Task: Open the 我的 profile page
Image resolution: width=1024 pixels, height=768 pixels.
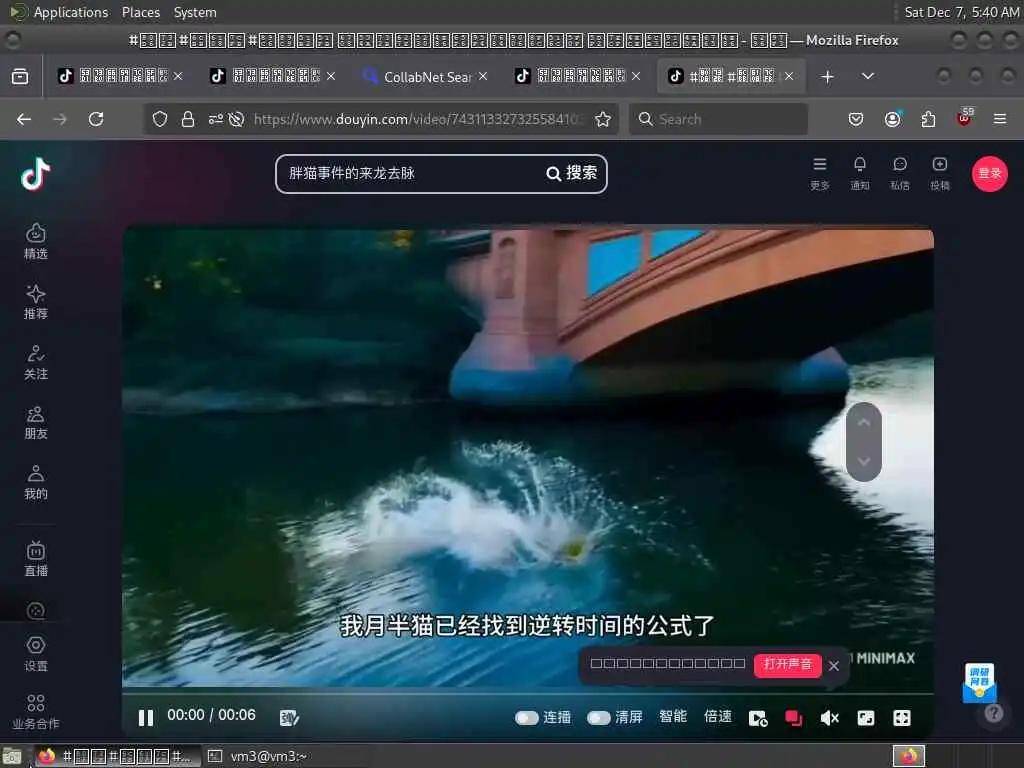Action: tap(36, 482)
